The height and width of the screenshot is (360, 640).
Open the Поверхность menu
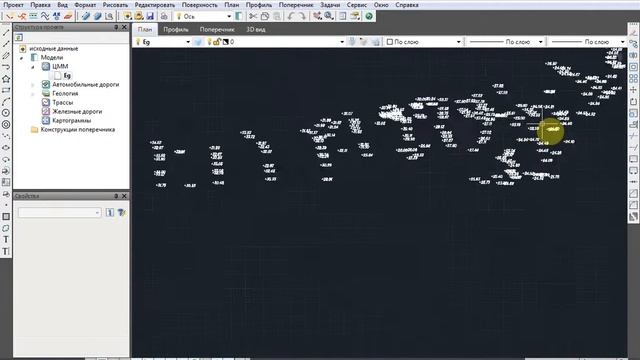coord(200,5)
